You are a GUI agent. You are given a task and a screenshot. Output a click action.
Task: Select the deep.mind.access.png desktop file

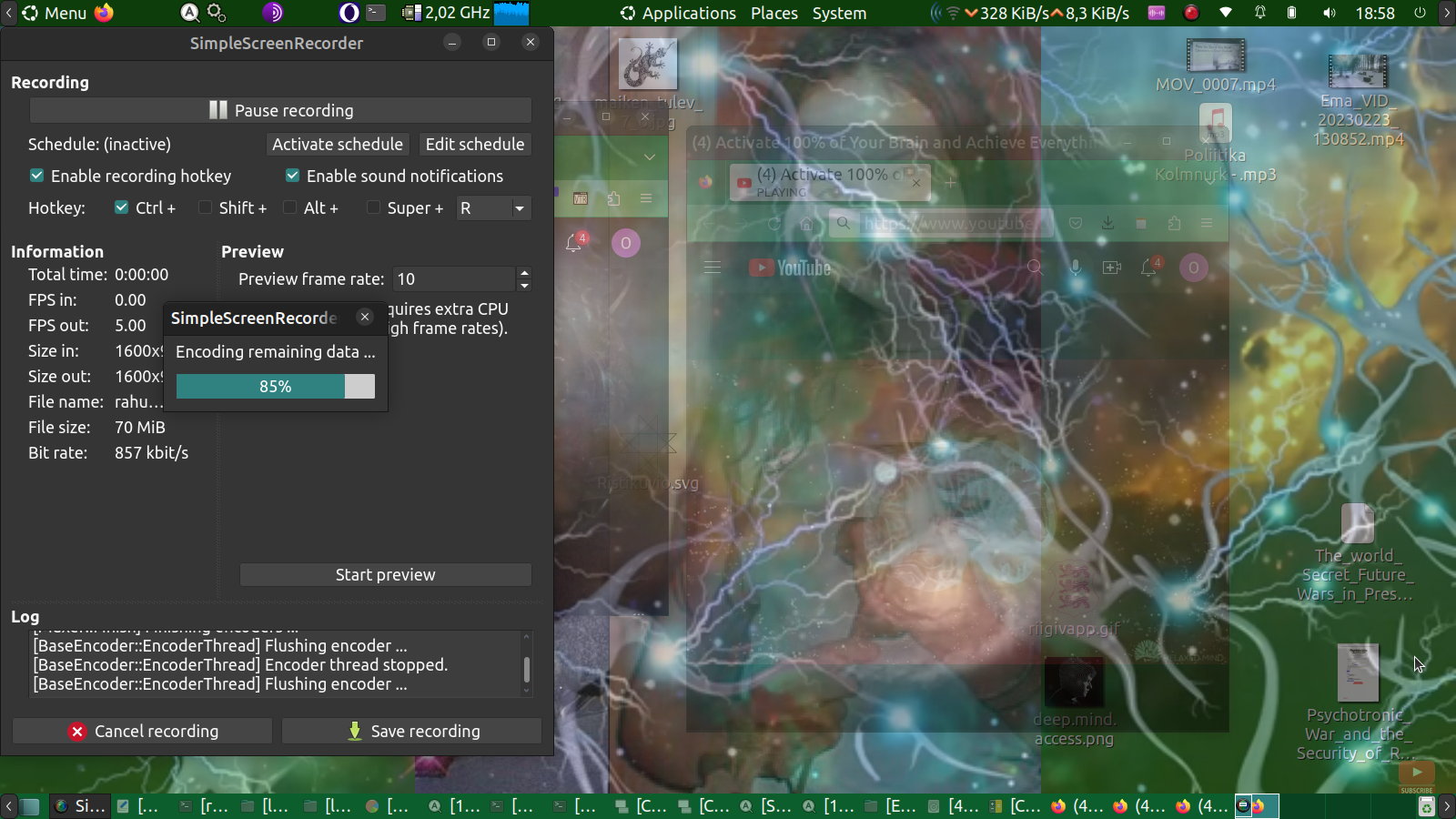click(1075, 702)
